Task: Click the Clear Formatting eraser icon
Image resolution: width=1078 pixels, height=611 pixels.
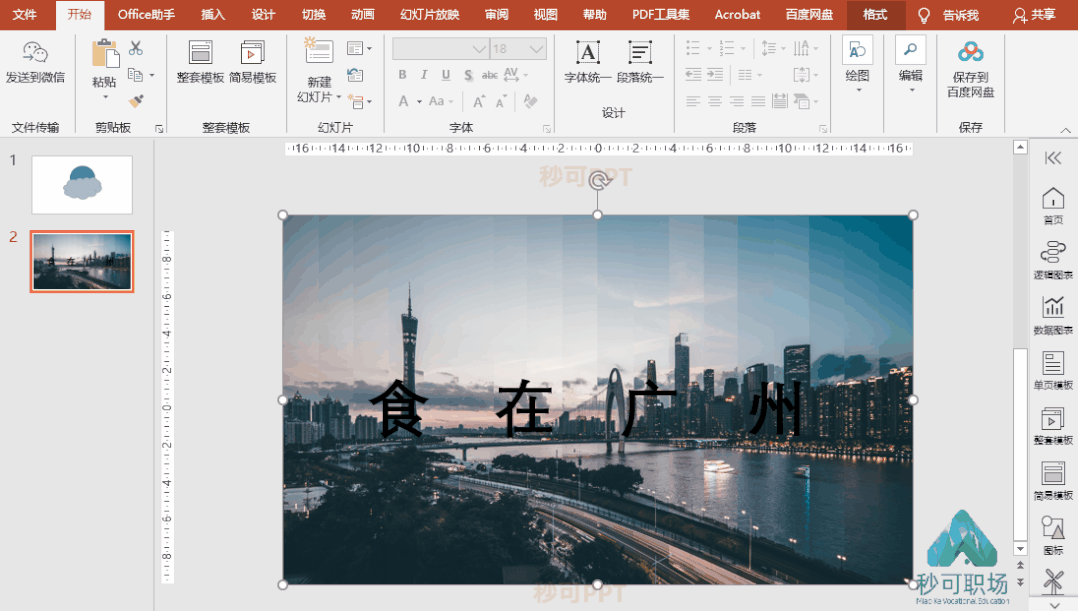Action: point(530,101)
